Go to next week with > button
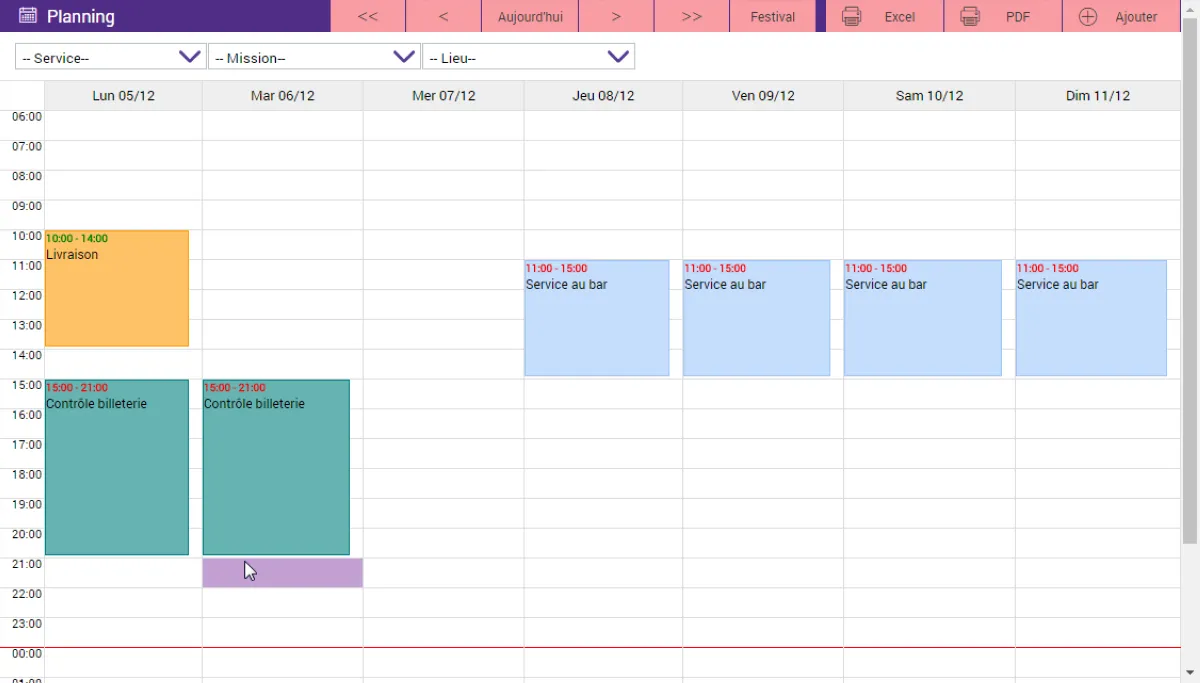1200x683 pixels. pos(616,16)
